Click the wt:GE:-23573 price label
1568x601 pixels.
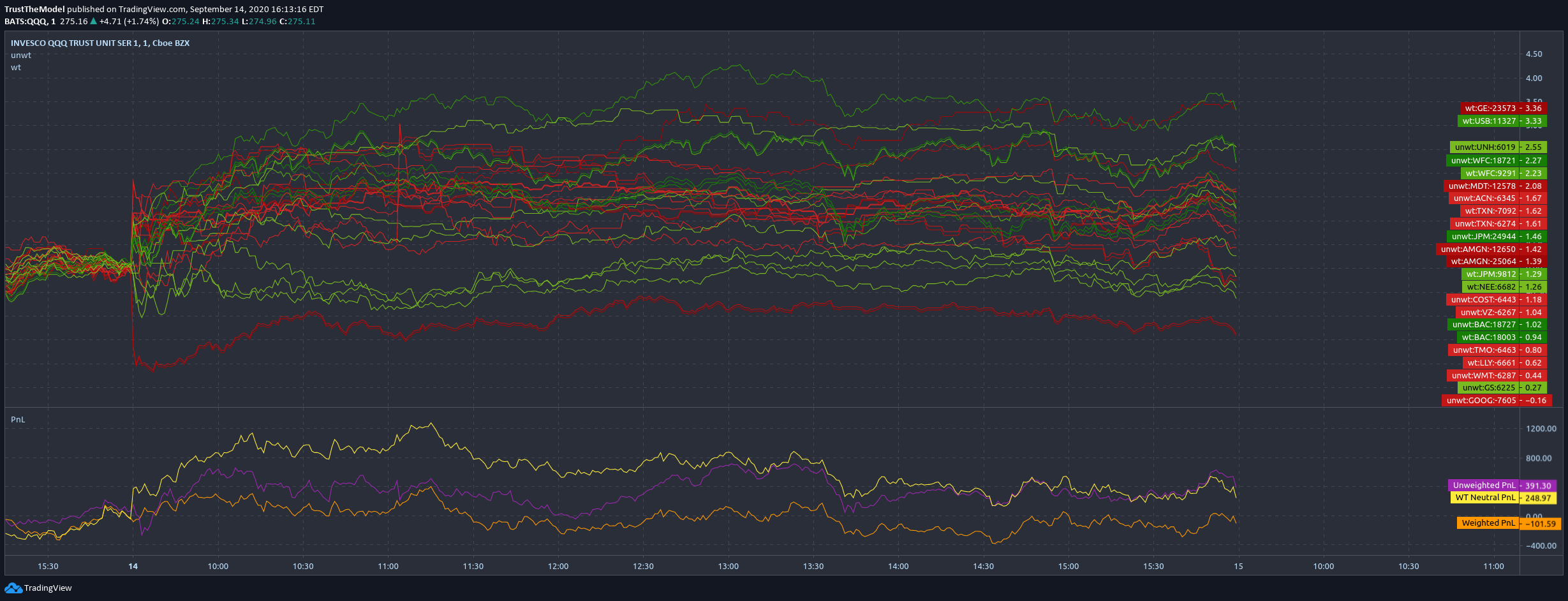1502,108
